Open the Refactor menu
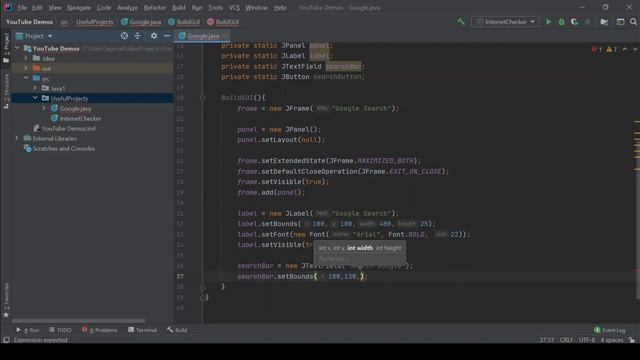640x360 pixels. point(155,8)
